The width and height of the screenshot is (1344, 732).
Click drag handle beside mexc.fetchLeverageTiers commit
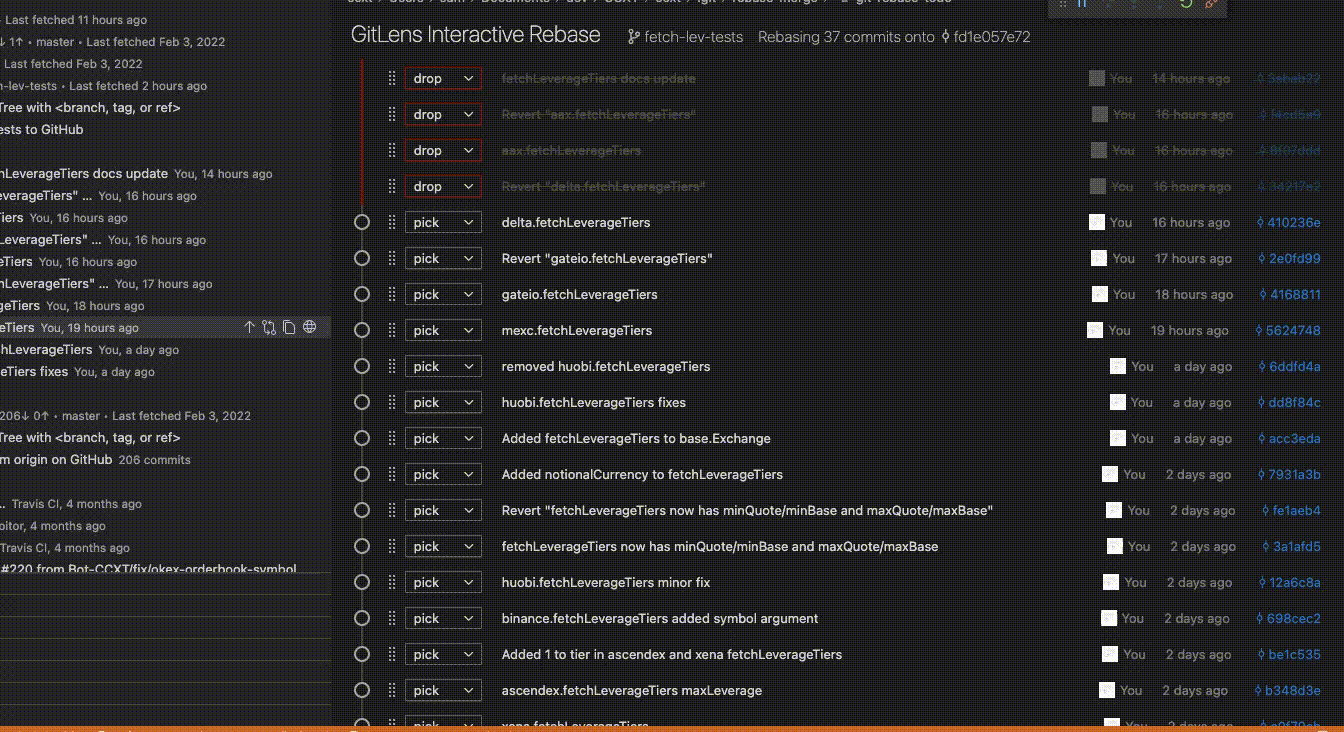coord(392,330)
